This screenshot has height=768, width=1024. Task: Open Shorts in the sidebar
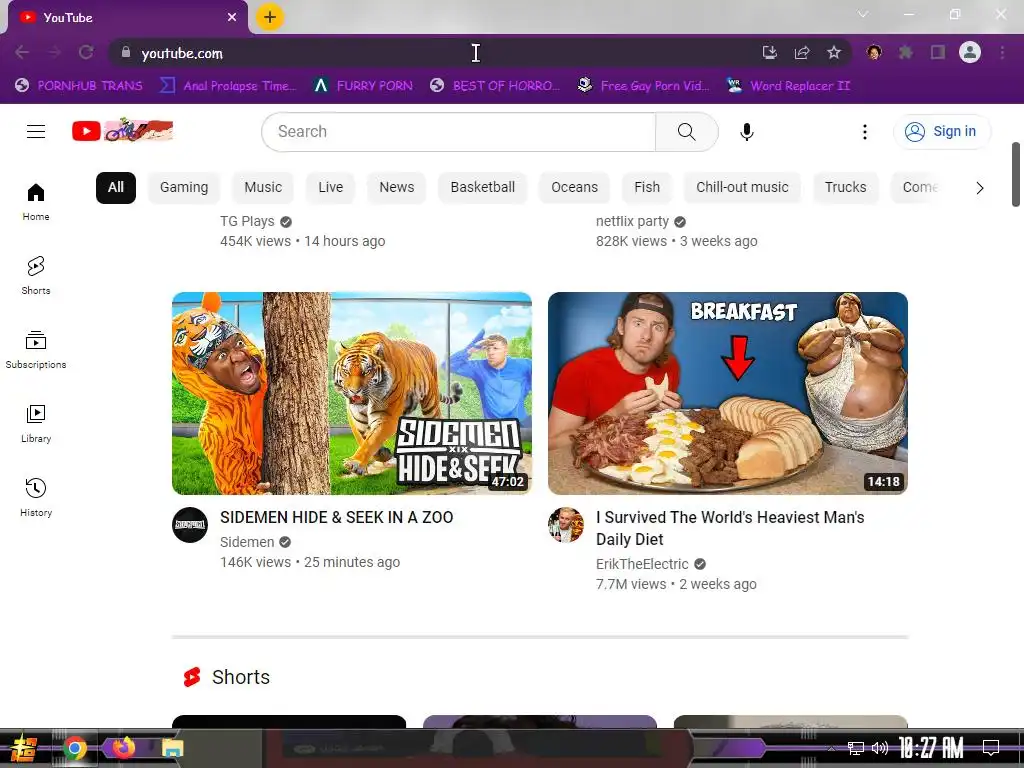(36, 276)
